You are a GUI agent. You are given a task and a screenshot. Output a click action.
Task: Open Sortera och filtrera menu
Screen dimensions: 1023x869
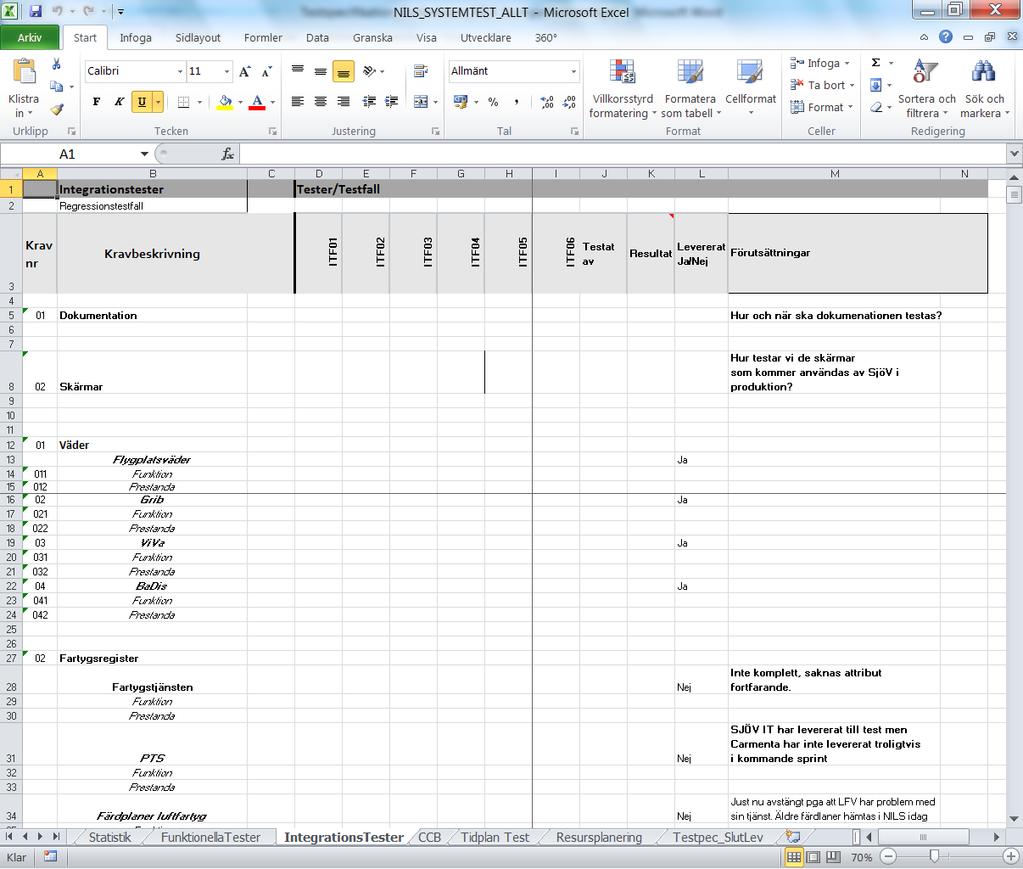[x=926, y=89]
